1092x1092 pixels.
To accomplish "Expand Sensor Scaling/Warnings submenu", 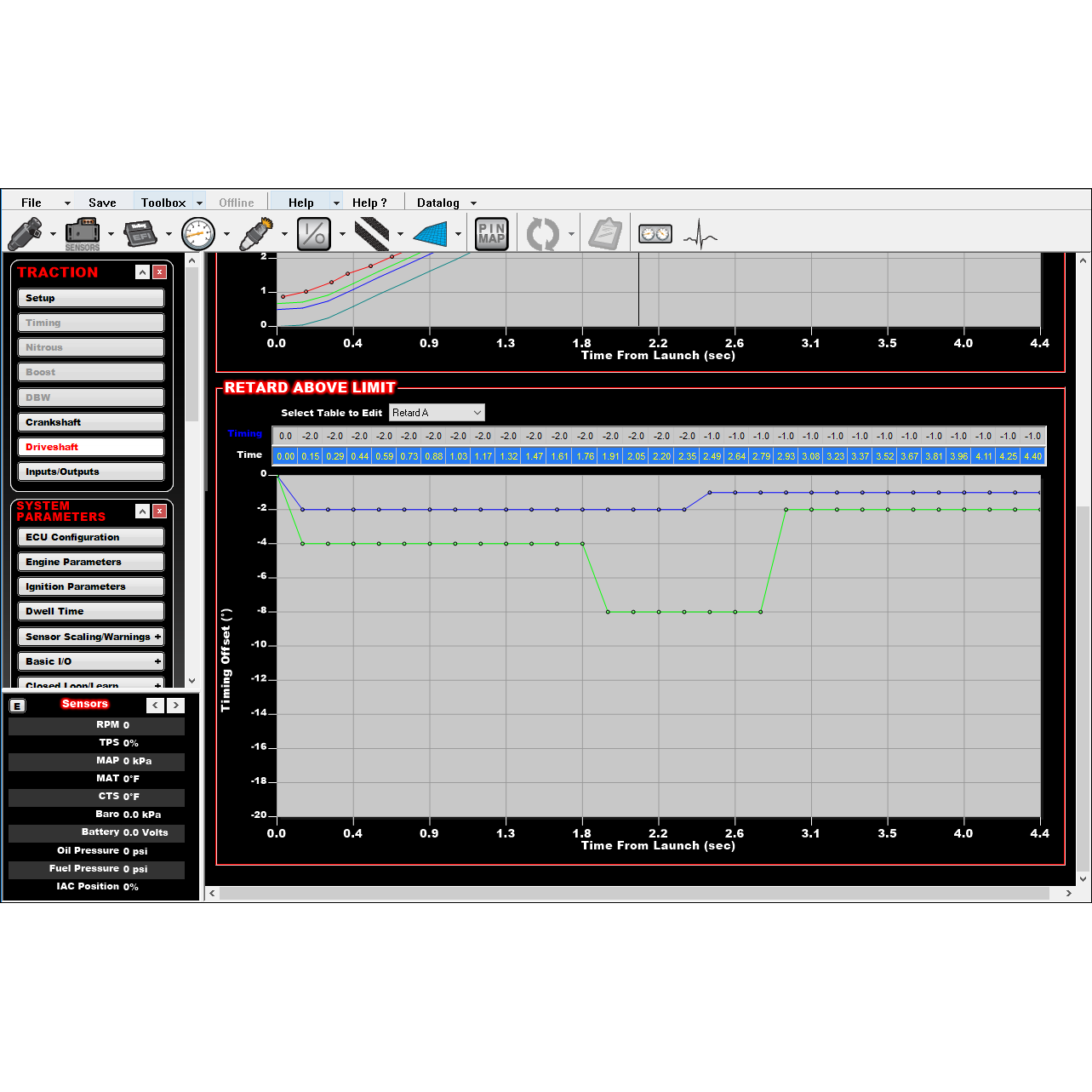I will [157, 637].
